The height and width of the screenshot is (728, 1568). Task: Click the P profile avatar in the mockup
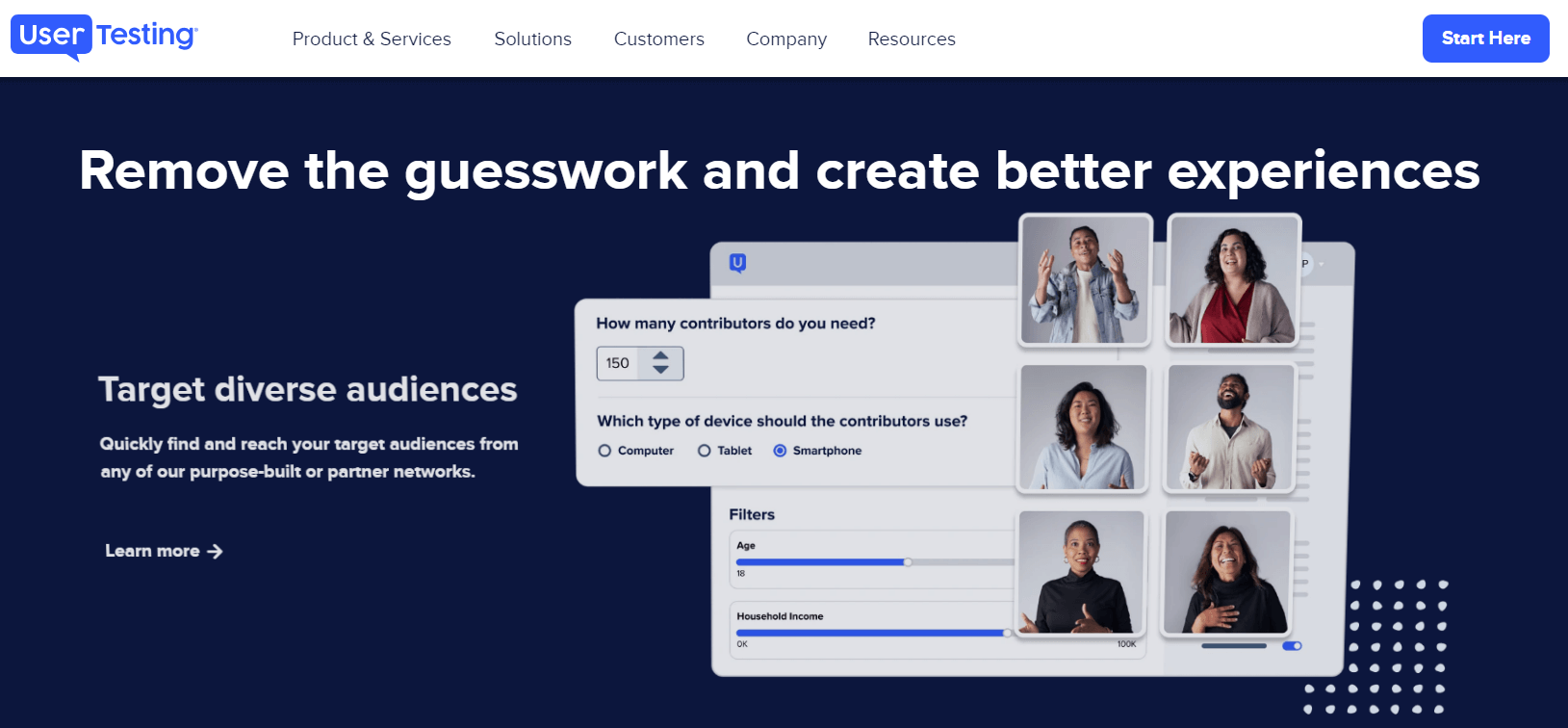[x=1305, y=264]
